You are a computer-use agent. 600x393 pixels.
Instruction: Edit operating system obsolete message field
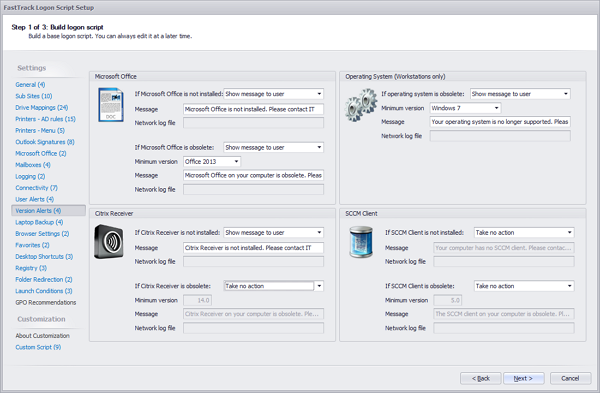(500, 122)
